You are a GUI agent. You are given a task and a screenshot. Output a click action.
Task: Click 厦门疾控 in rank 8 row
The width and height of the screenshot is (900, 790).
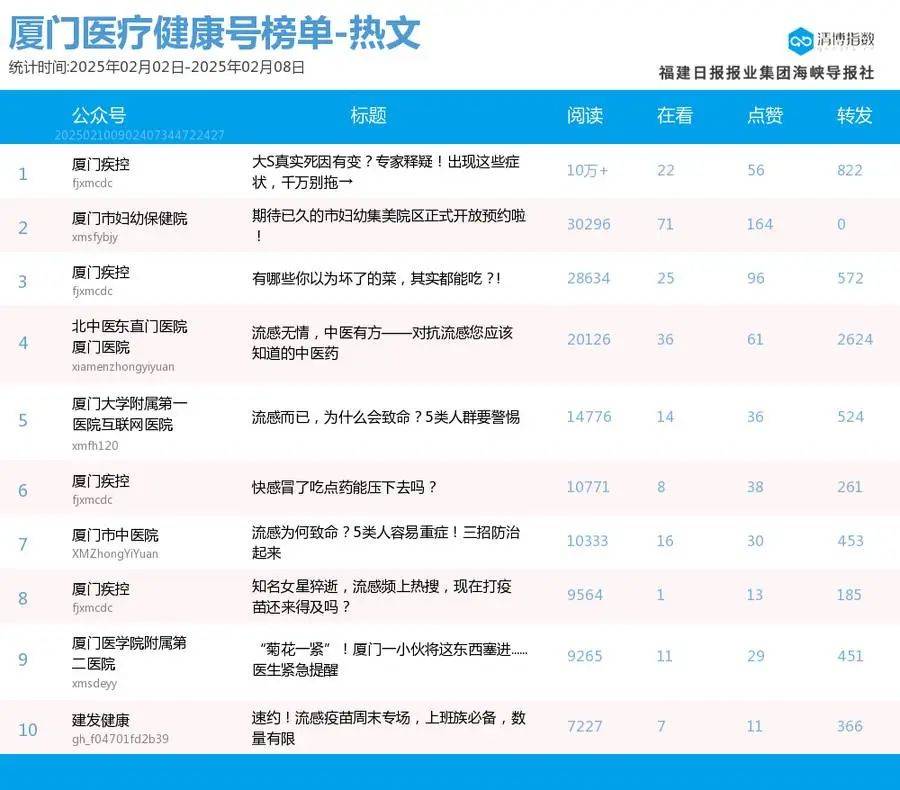point(100,589)
